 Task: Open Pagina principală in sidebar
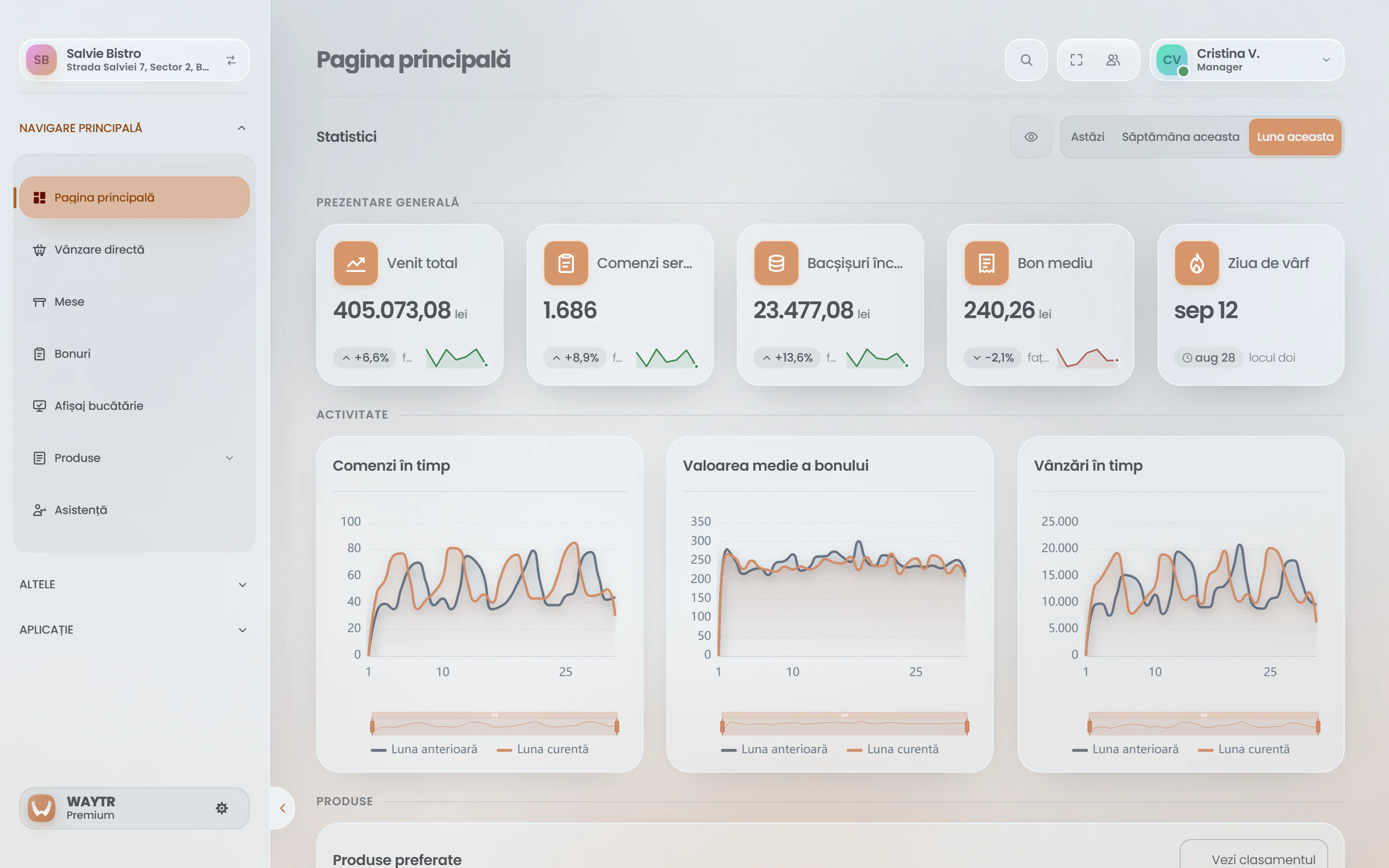pos(134,198)
